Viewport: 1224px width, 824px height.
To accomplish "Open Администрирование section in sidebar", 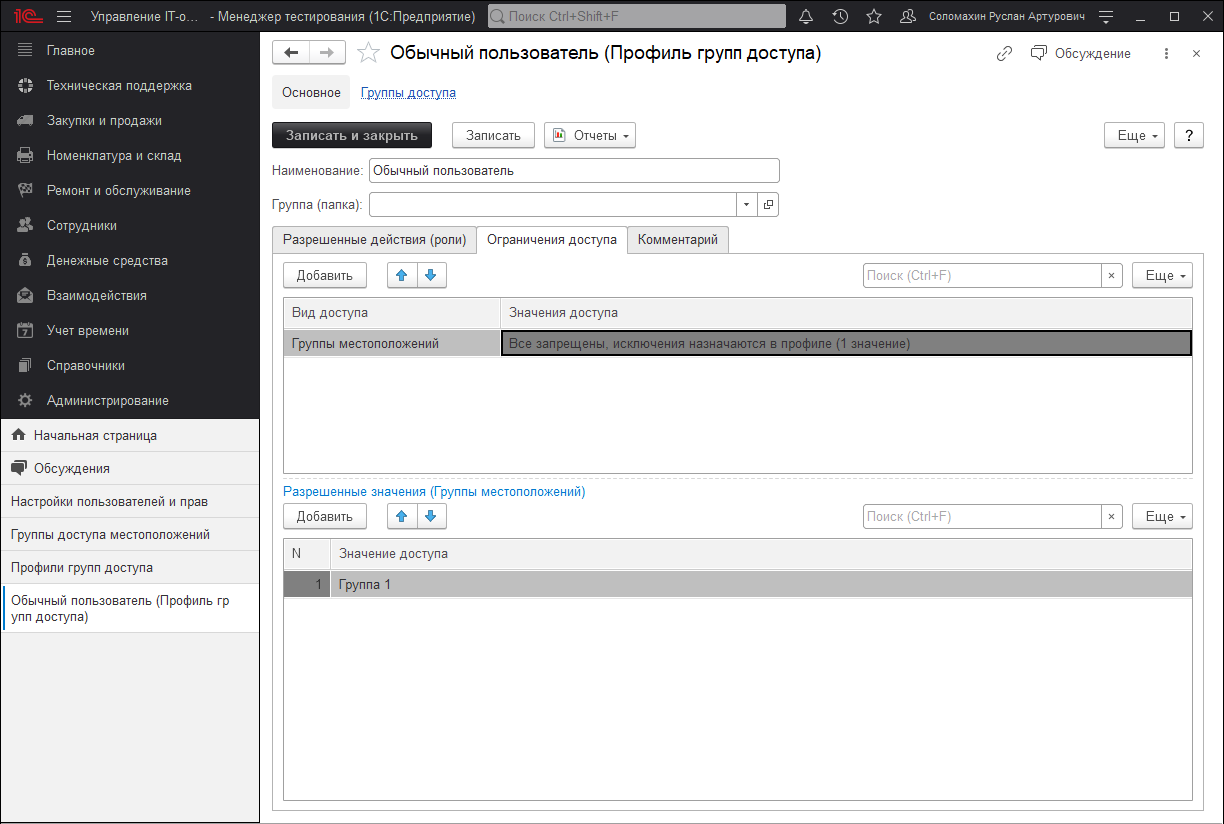I will point(107,400).
